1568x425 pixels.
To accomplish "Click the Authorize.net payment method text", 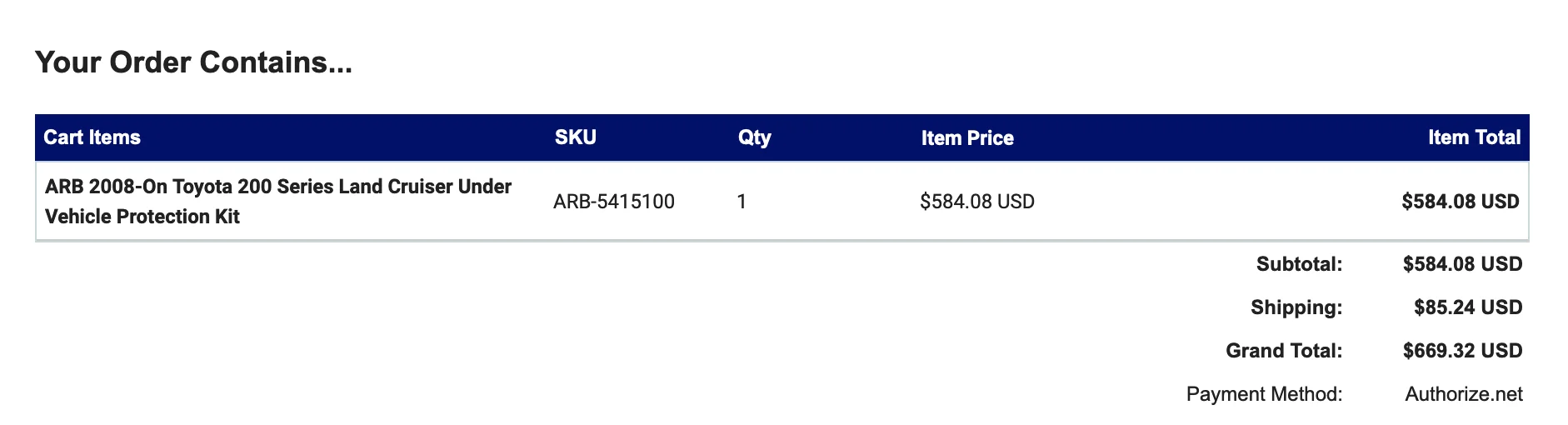I will 1464,394.
